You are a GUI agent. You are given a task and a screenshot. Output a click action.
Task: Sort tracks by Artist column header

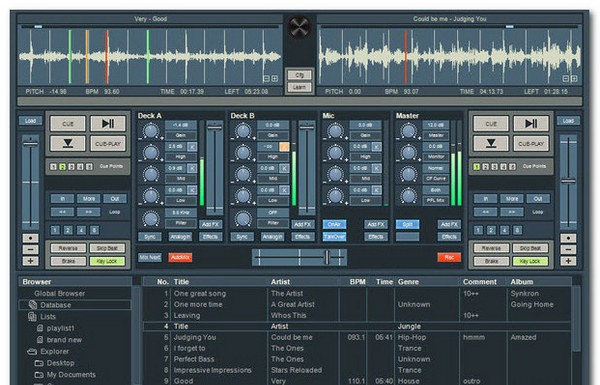tap(280, 282)
